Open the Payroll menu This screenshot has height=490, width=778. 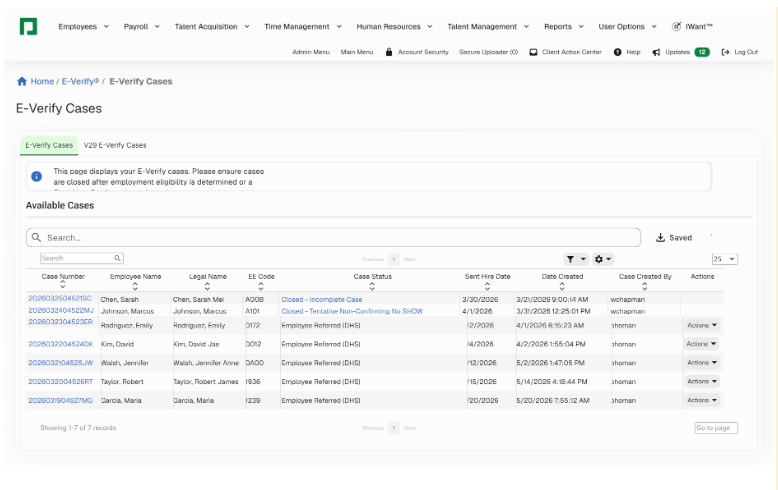pyautogui.click(x=141, y=26)
